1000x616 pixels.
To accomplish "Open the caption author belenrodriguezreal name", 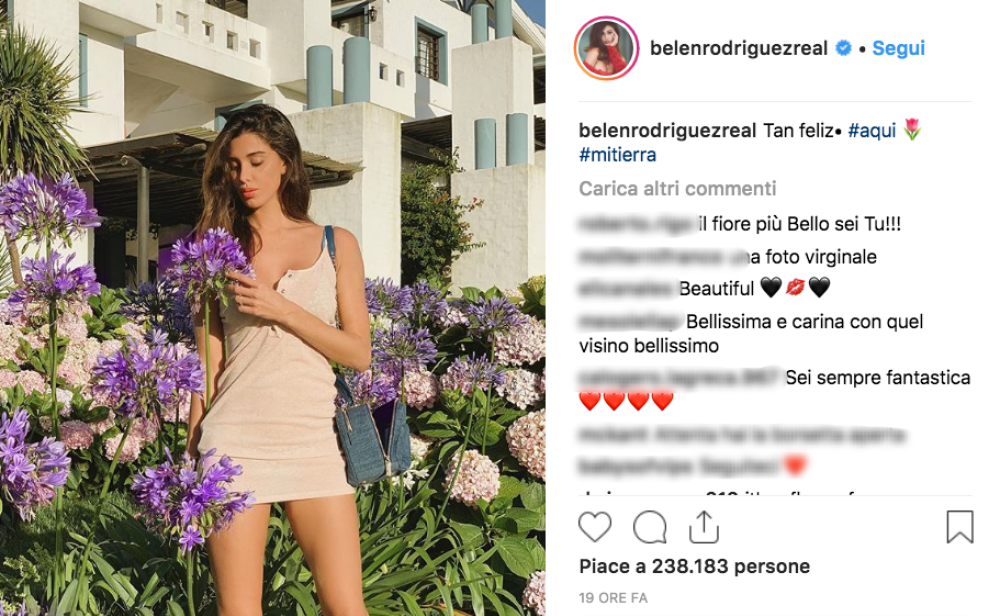I will pyautogui.click(x=667, y=130).
